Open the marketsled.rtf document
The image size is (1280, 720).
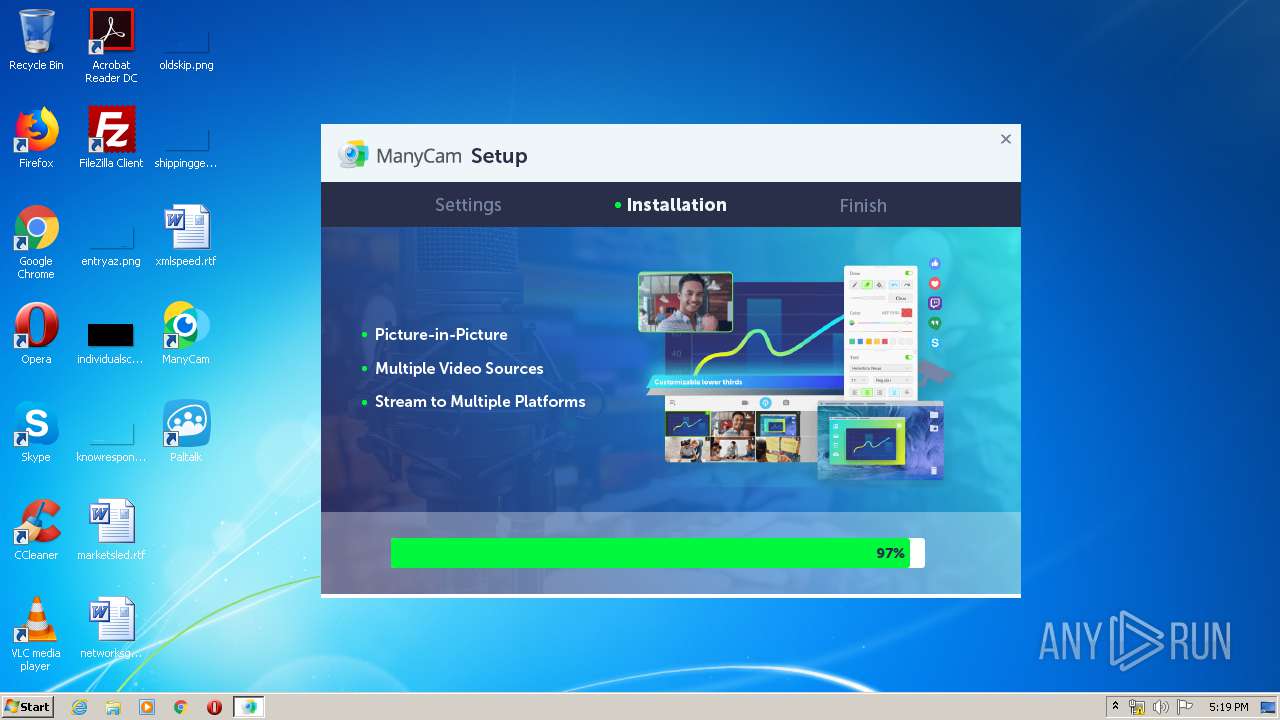click(111, 530)
